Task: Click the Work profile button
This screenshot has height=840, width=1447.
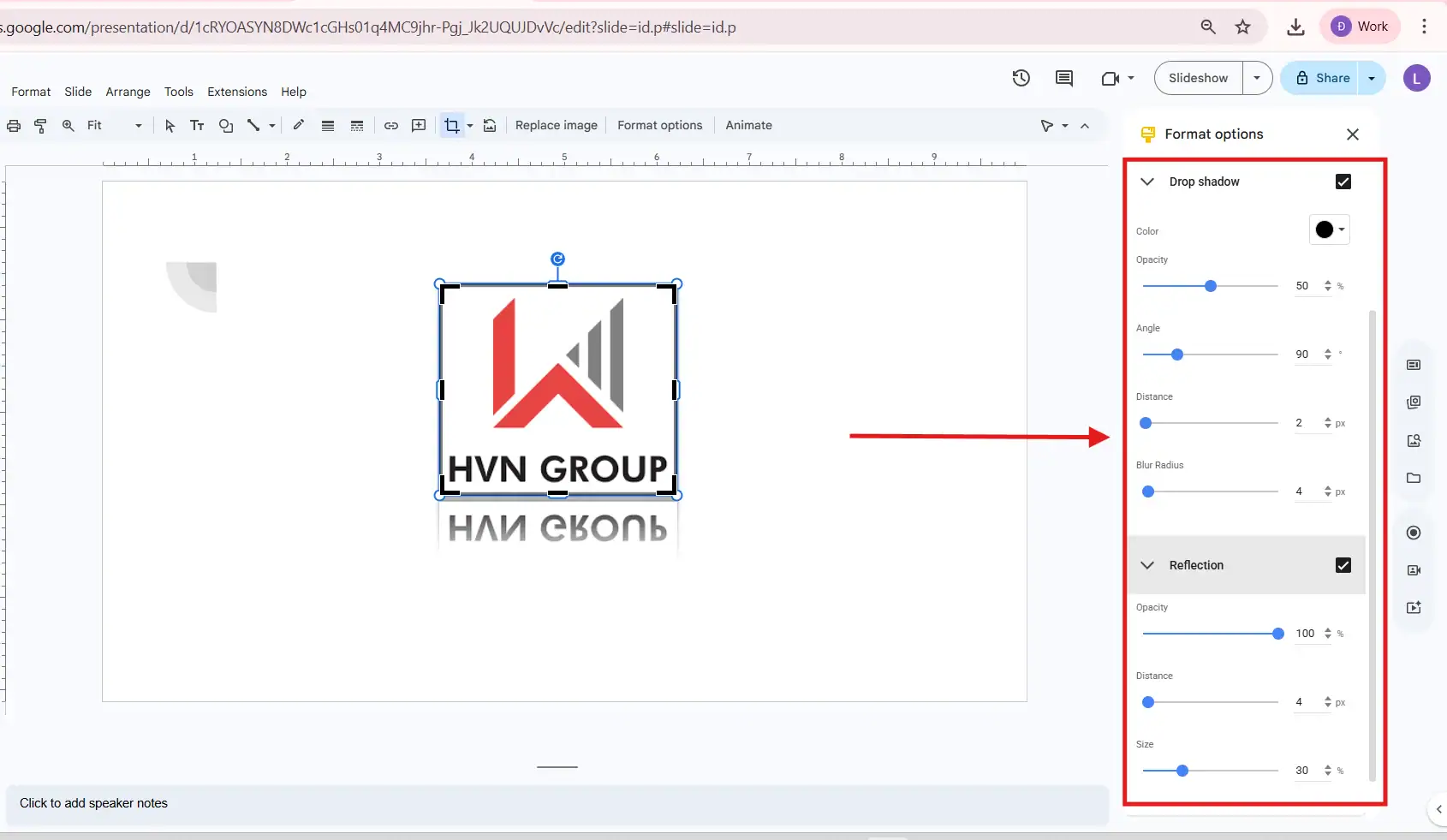Action: point(1361,27)
